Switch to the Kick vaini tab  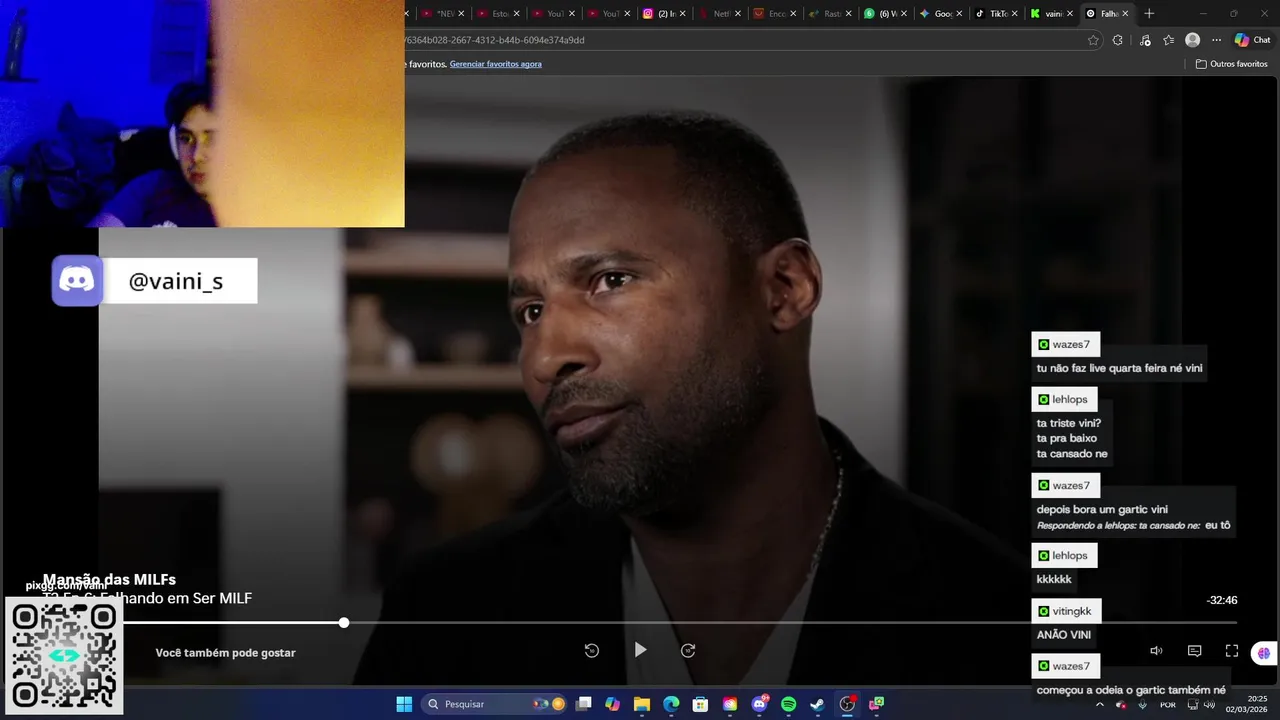click(1049, 14)
